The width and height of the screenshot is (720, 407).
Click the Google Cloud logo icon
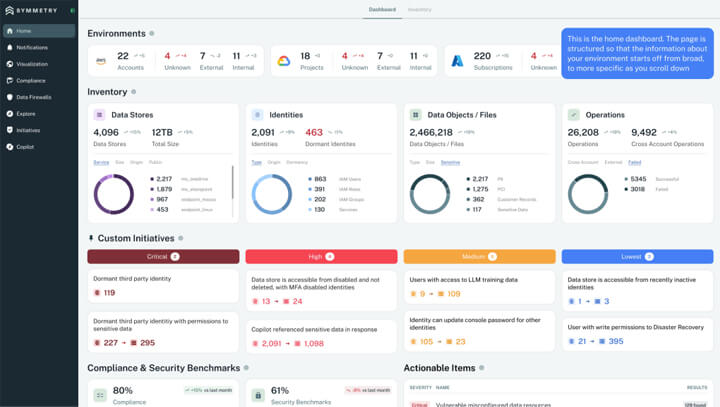tap(281, 60)
